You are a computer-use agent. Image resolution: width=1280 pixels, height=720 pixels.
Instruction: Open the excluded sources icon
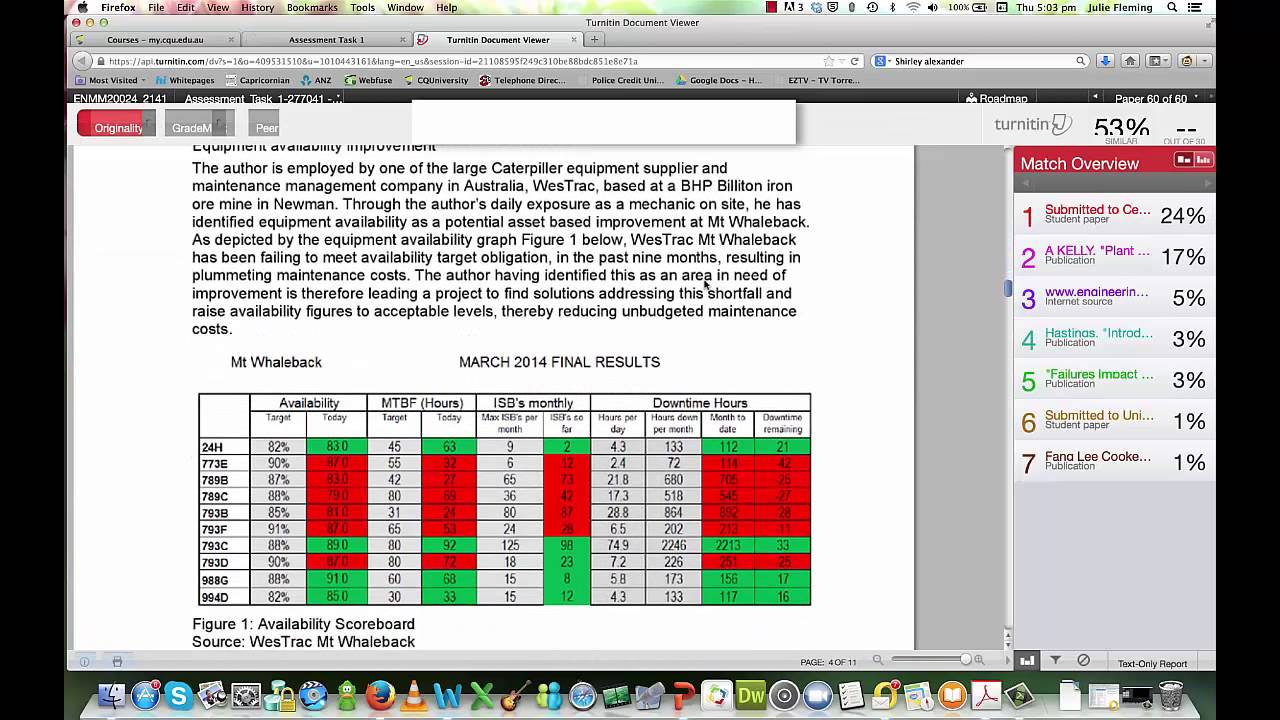1083,661
